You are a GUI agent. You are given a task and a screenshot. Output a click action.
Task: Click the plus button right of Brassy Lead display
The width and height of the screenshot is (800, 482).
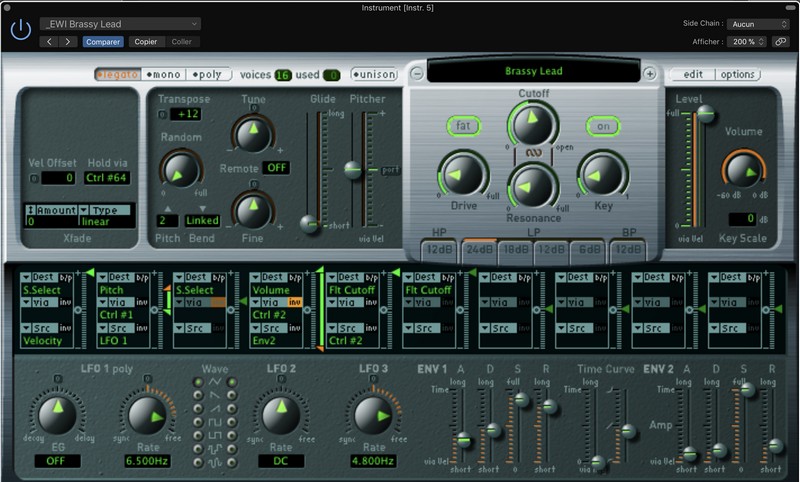coord(650,73)
